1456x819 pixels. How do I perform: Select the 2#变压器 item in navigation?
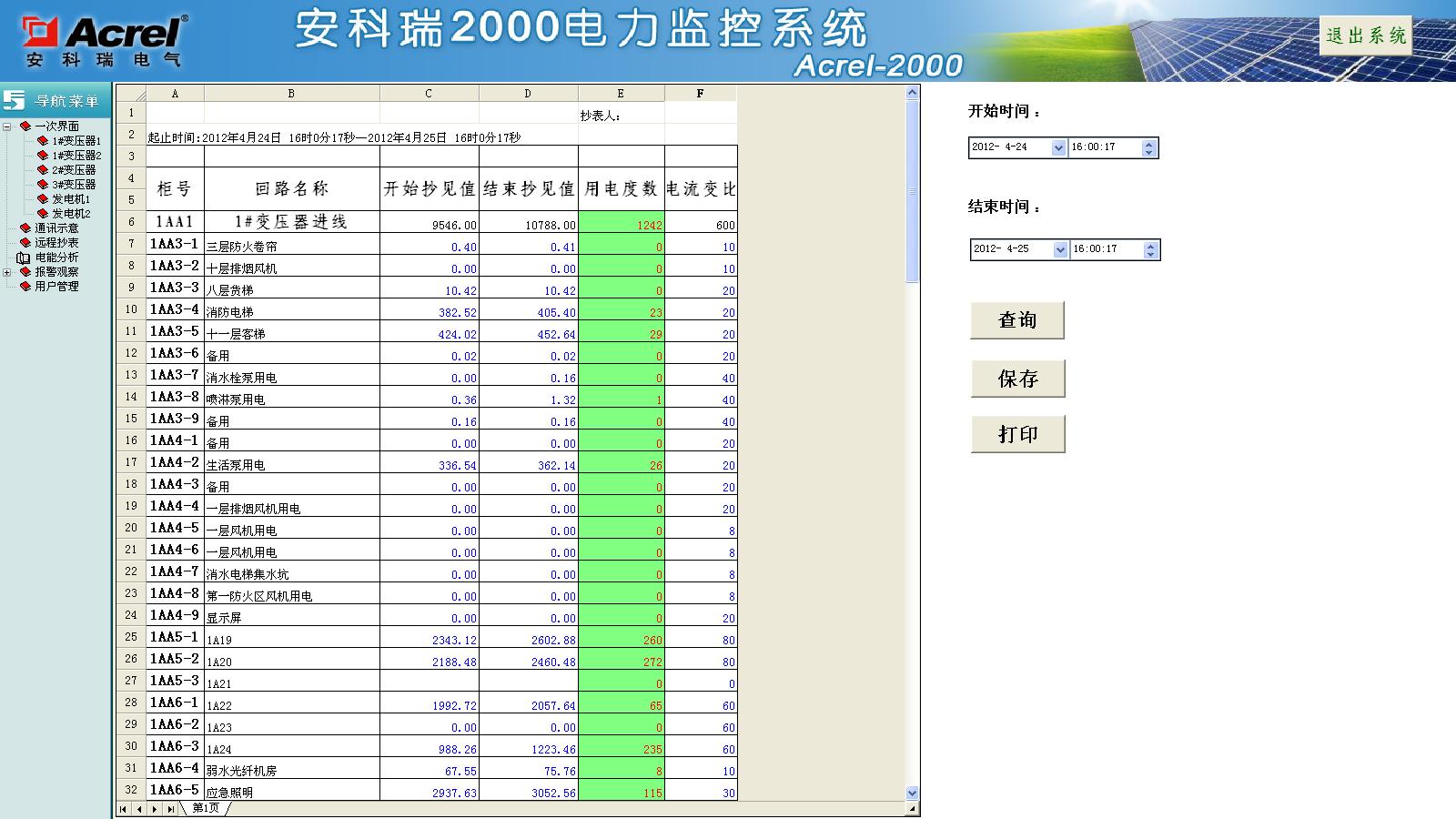(74, 170)
